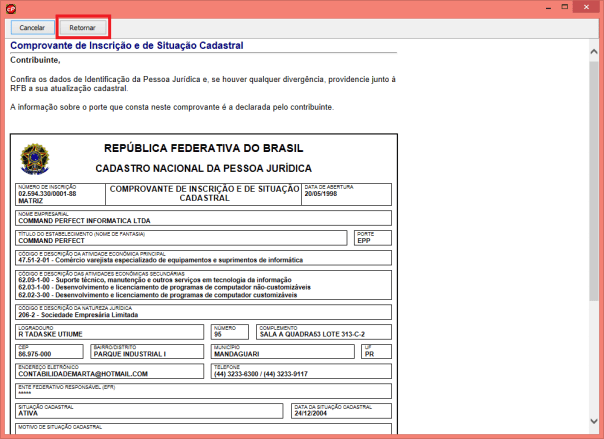Click the Brazilian coat of arms emblem
Screen dimensions: 604x439
[x=35, y=159]
